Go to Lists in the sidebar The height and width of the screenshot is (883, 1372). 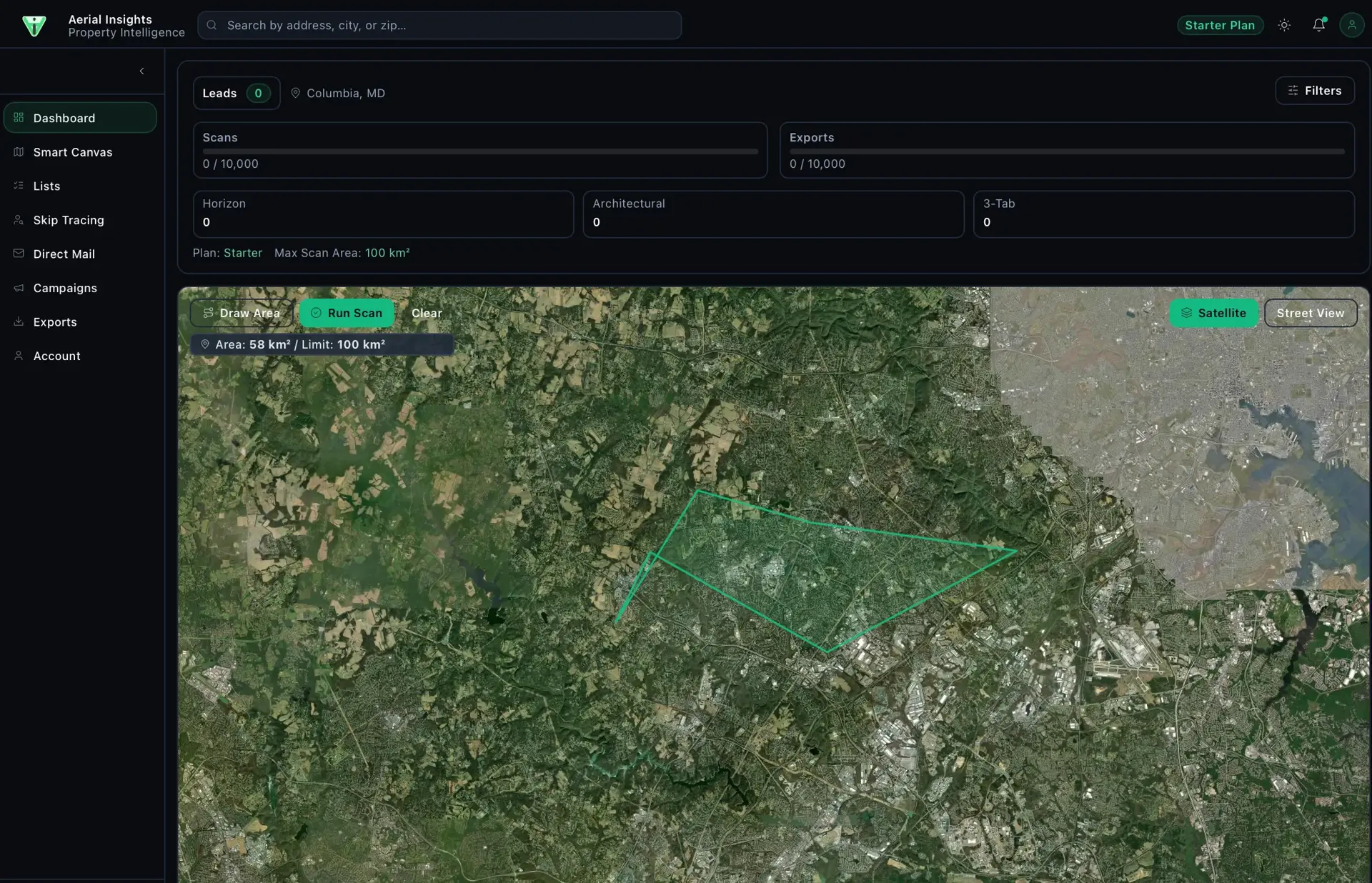(80, 186)
